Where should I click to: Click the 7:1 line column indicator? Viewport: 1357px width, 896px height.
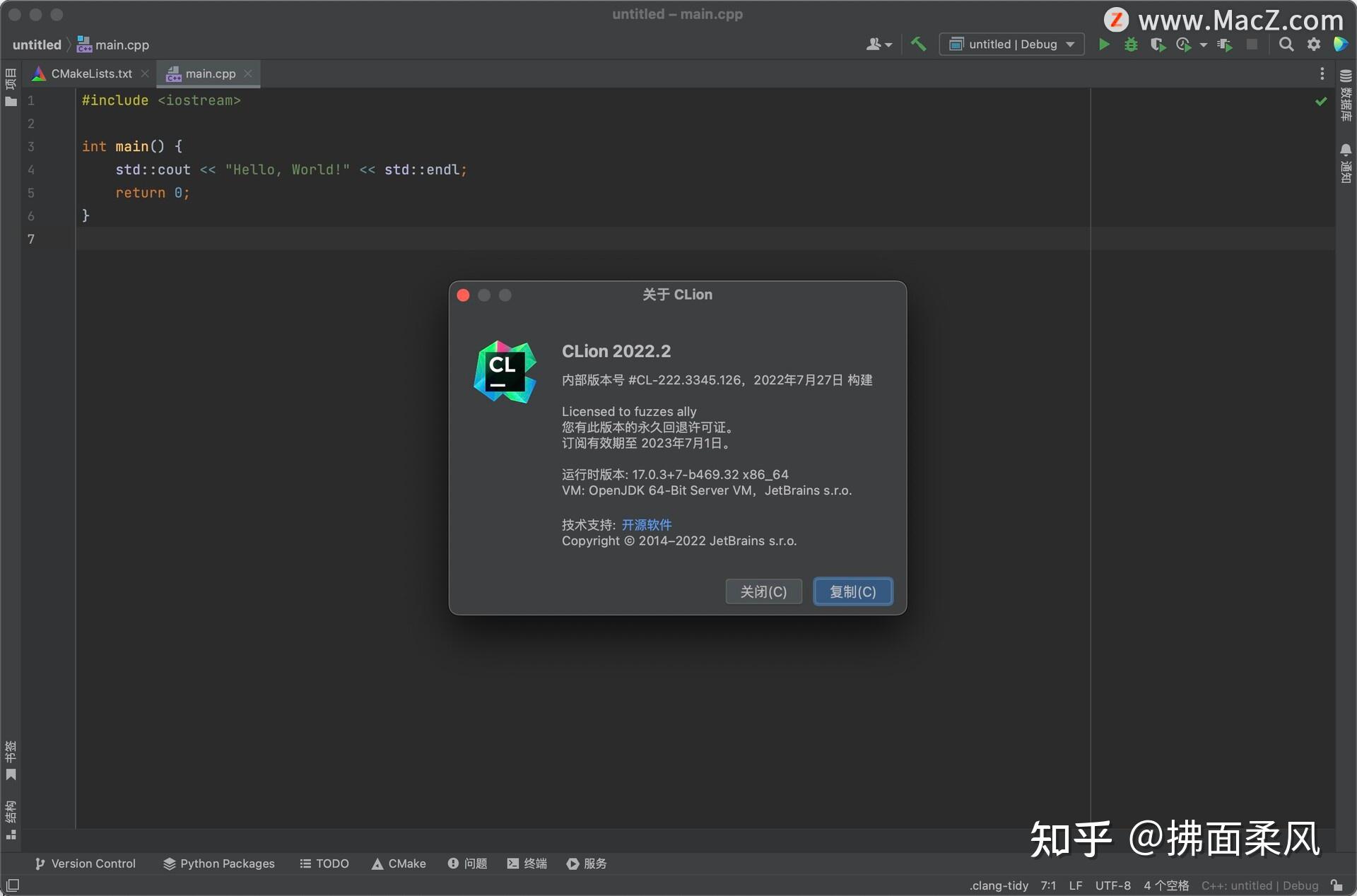tap(1048, 885)
